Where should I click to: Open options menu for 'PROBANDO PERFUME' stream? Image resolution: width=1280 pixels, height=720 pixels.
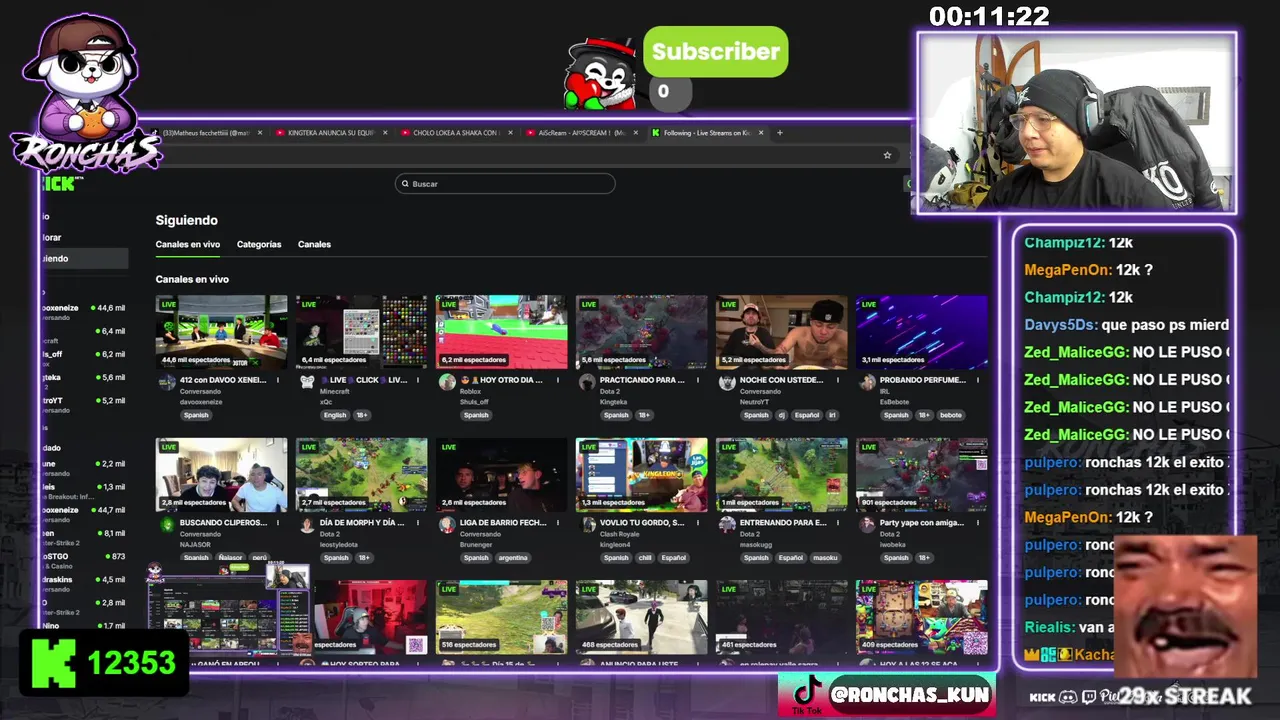click(x=980, y=380)
